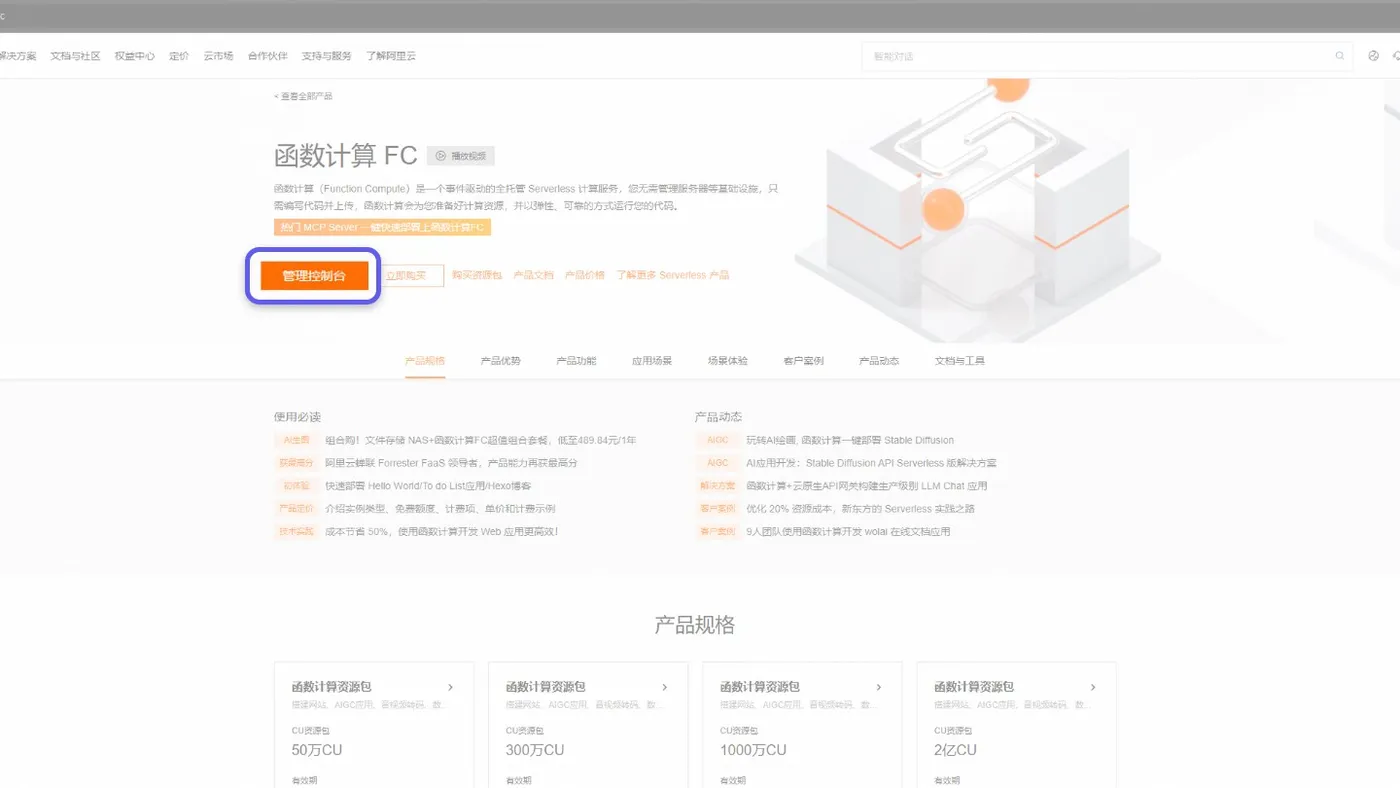Screen dimensions: 1400x788
Task: Select the 应用场景 tab
Action: [652, 360]
